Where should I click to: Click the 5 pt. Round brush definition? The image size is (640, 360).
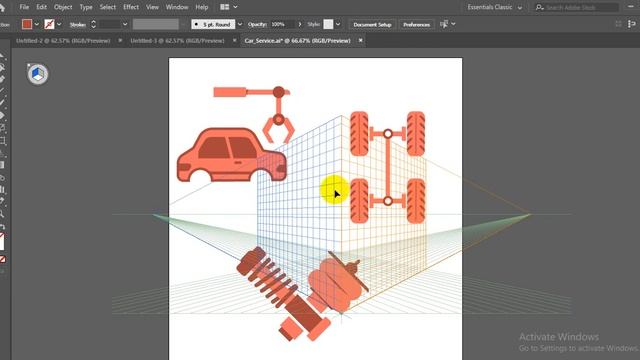[213, 24]
